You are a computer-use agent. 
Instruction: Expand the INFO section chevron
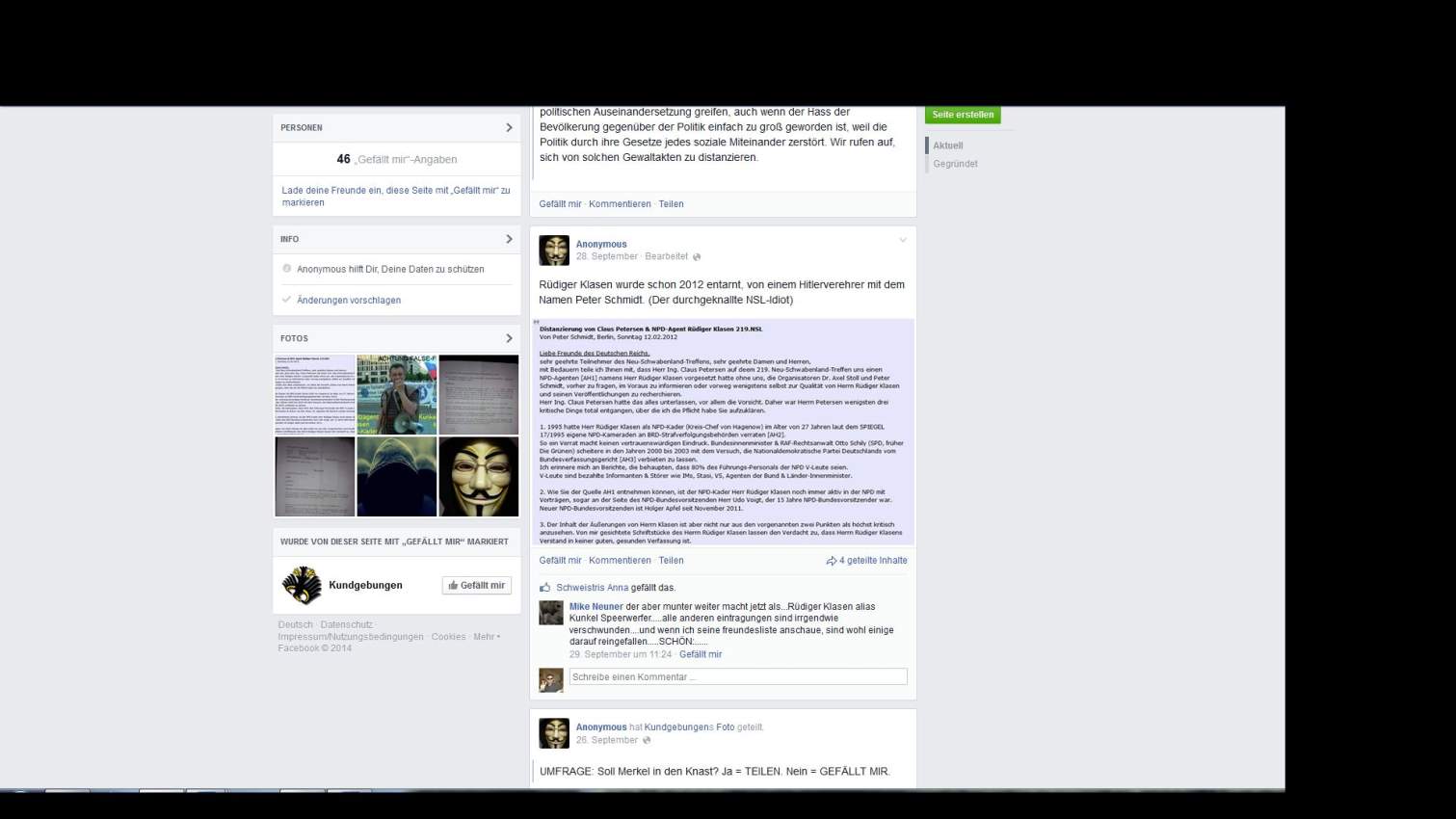pos(509,239)
